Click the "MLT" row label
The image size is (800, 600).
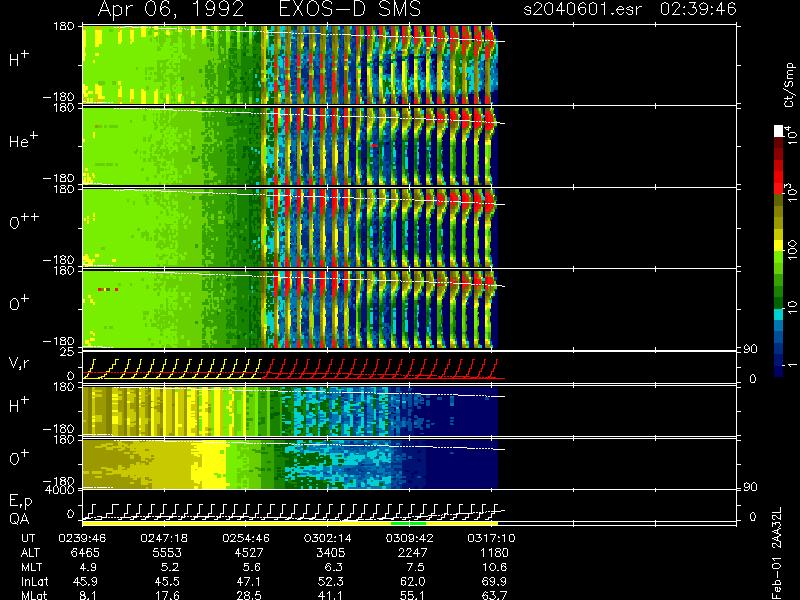[x=31, y=567]
